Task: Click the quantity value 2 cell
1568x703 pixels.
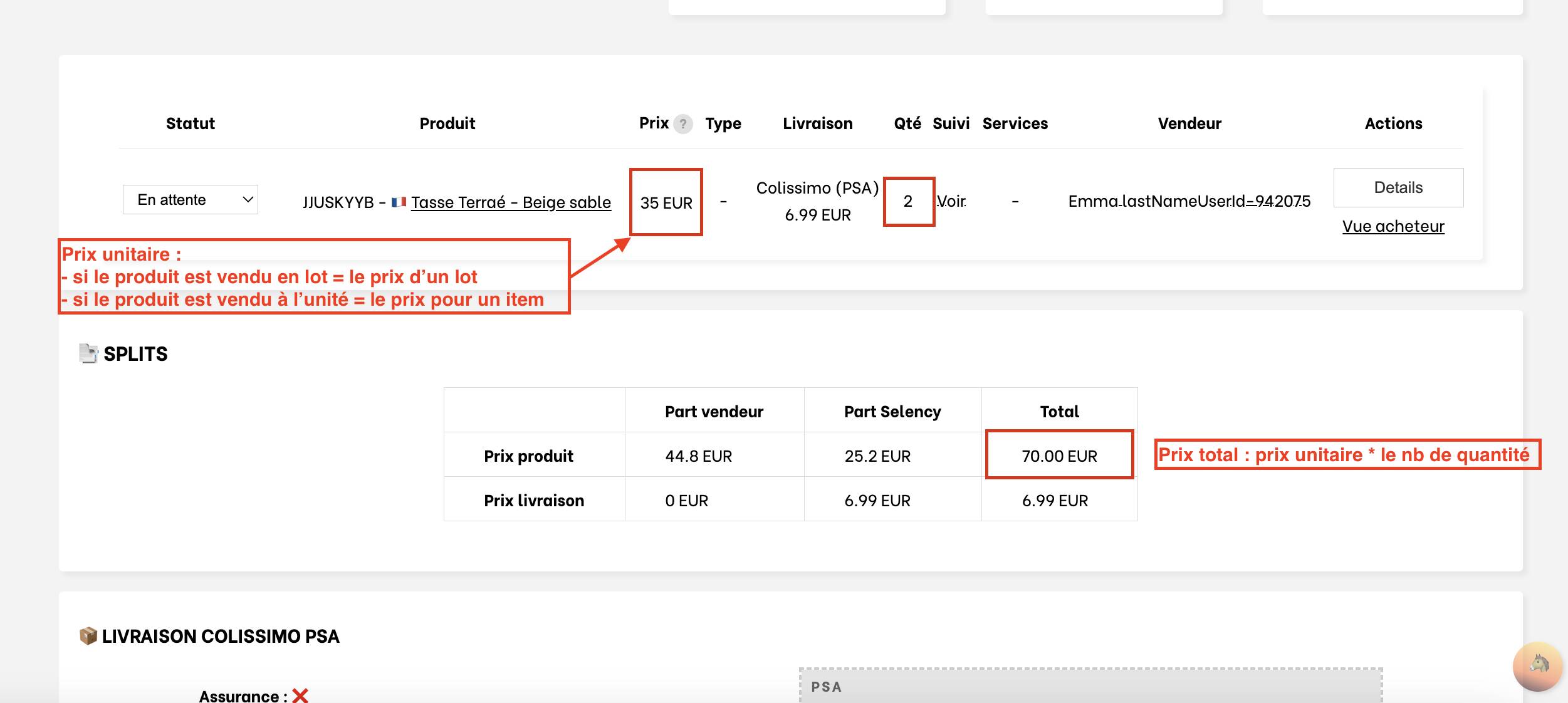Action: [x=907, y=201]
